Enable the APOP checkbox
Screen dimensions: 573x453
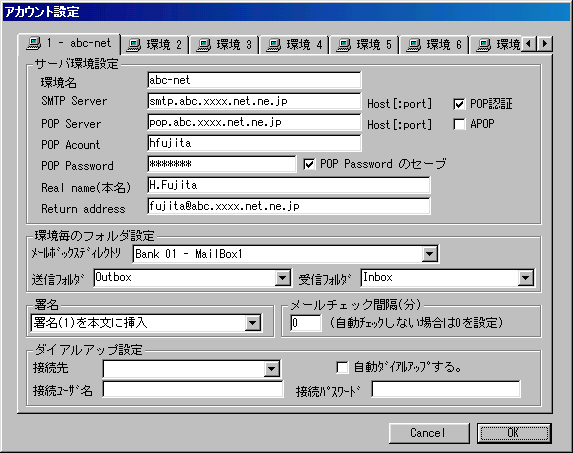[459, 124]
